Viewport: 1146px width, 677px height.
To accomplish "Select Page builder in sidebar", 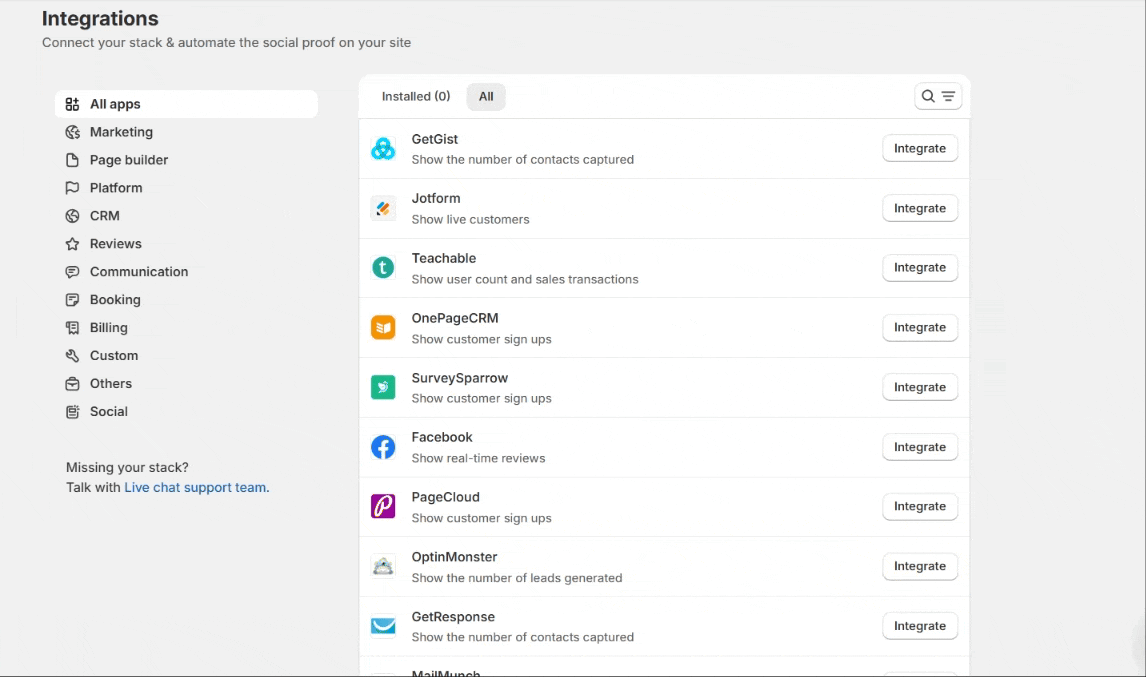I will pyautogui.click(x=129, y=160).
